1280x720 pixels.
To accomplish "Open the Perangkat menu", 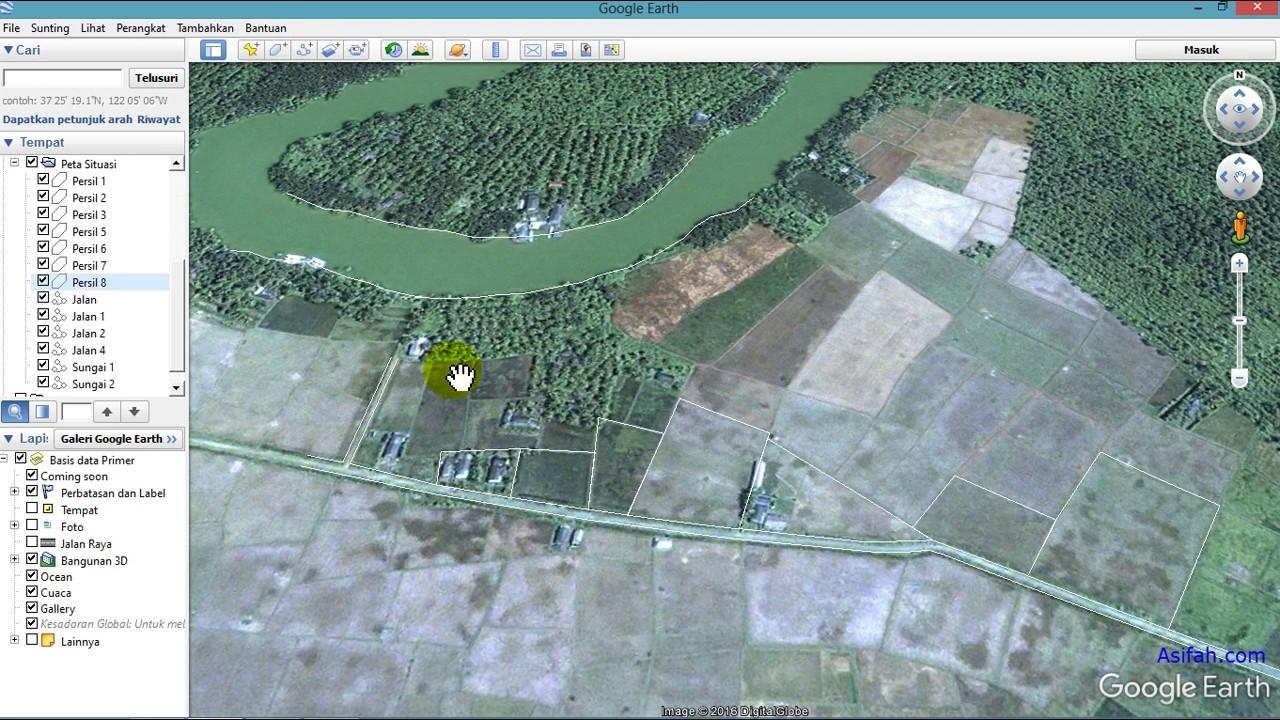I will [141, 28].
